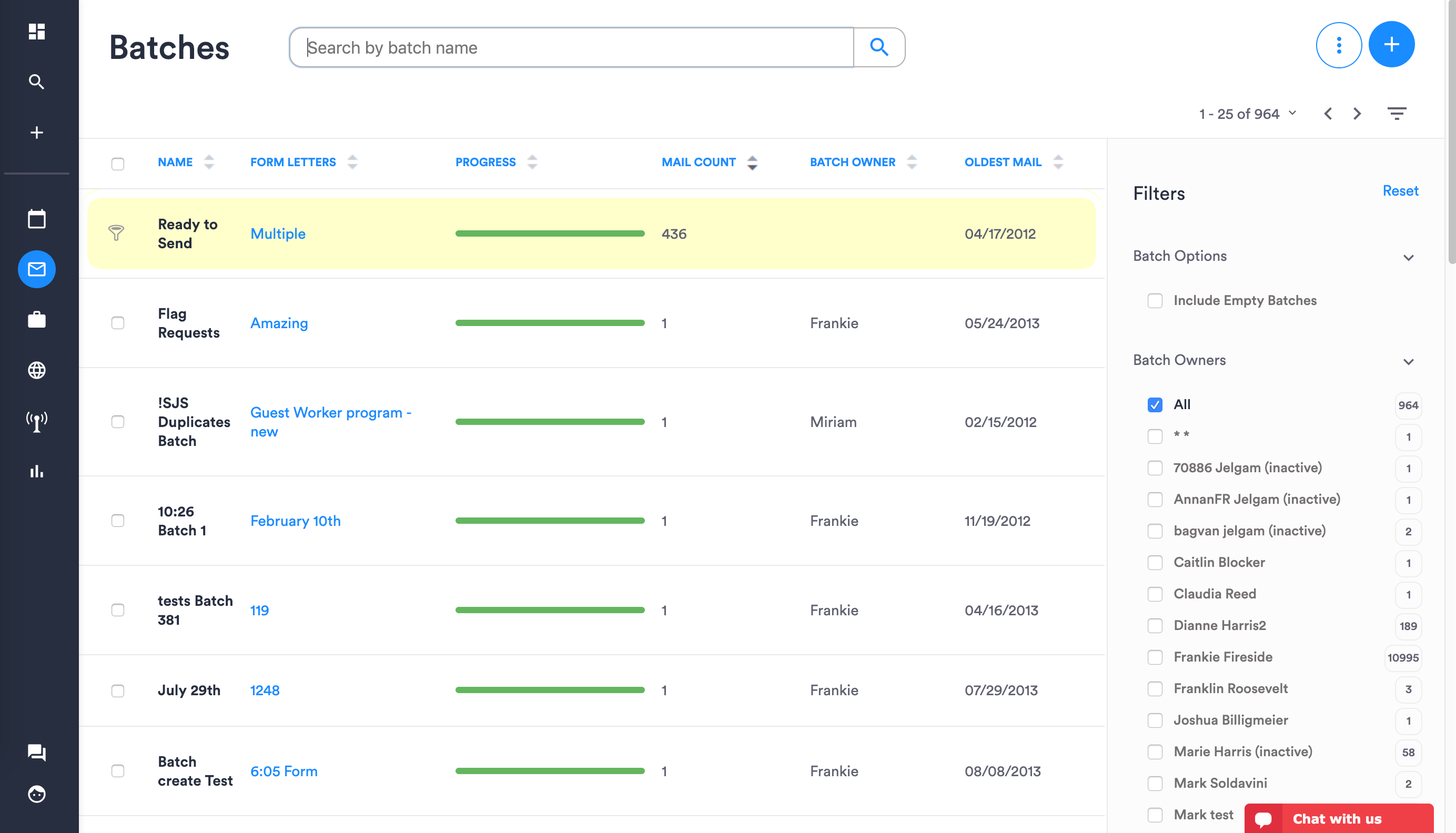Uncheck the All batch owners checkbox
The width and height of the screenshot is (1456, 833).
1155,404
